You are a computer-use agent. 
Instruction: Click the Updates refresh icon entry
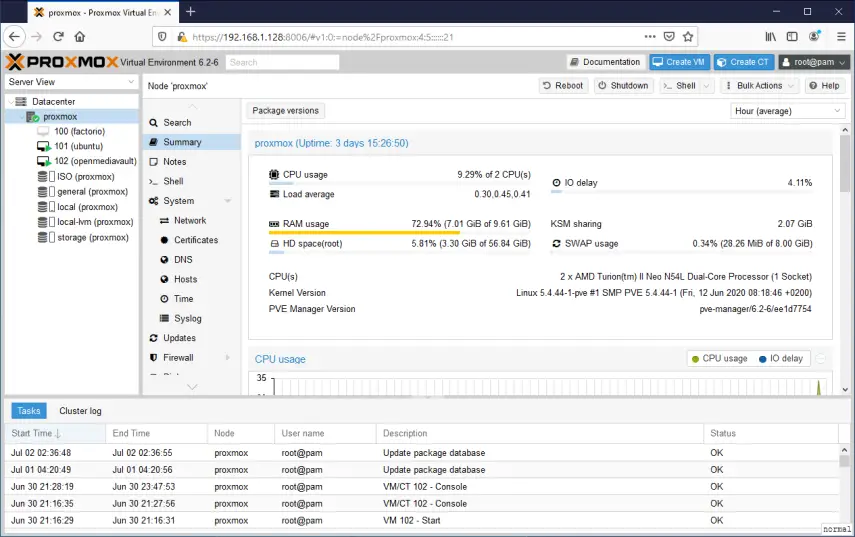(154, 338)
